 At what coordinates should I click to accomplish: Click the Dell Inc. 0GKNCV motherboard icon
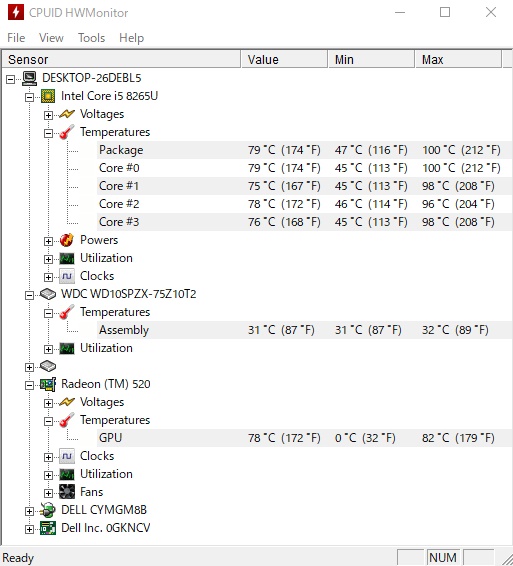coord(48,528)
